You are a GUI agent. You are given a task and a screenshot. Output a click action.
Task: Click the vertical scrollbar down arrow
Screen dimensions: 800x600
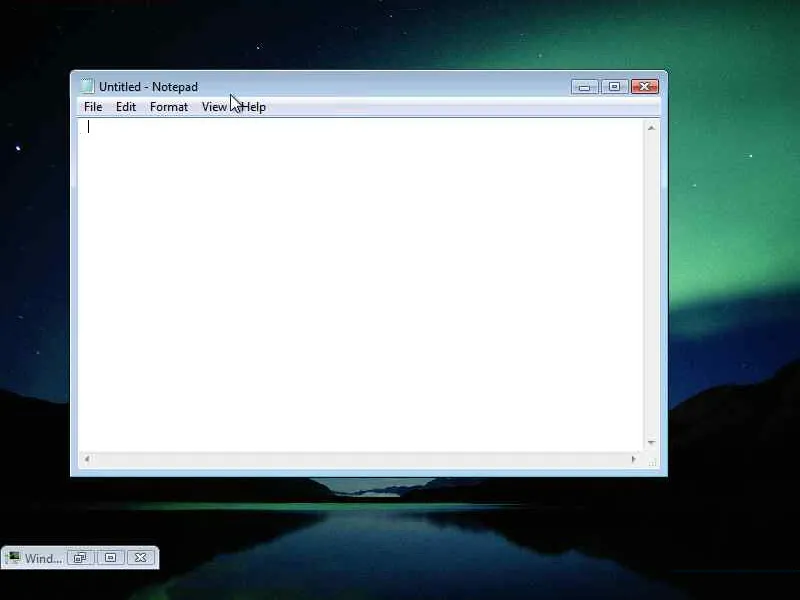pyautogui.click(x=651, y=442)
